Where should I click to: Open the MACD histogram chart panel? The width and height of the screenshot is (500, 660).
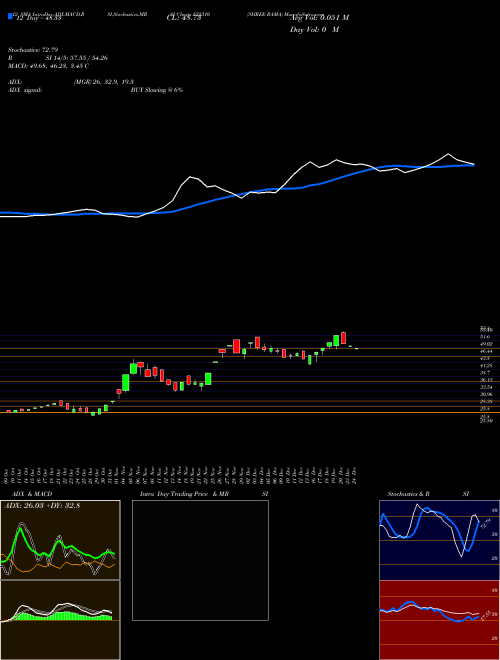pos(60,620)
